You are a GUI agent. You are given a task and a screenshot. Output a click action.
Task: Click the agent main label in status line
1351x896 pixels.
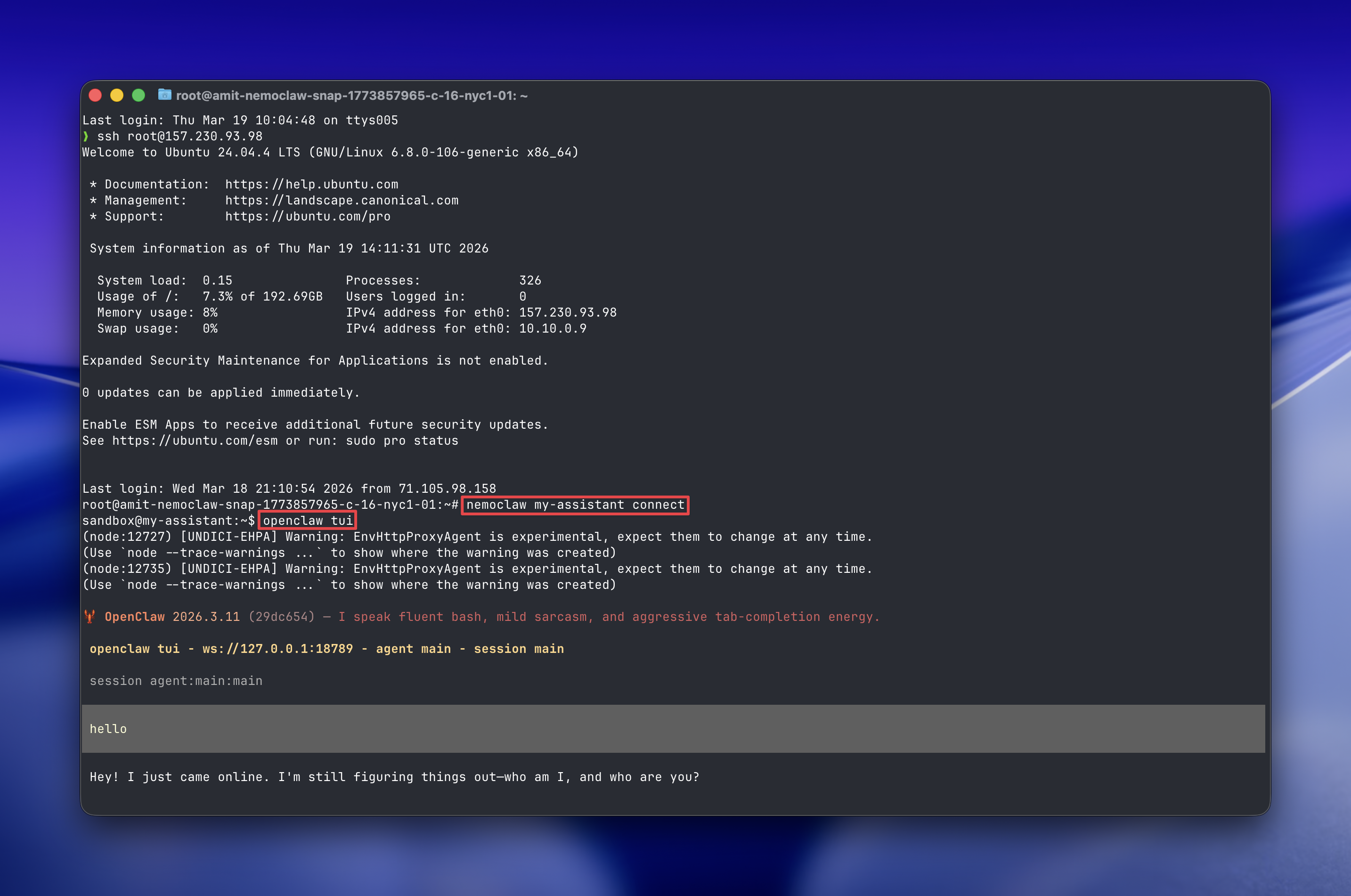click(413, 649)
